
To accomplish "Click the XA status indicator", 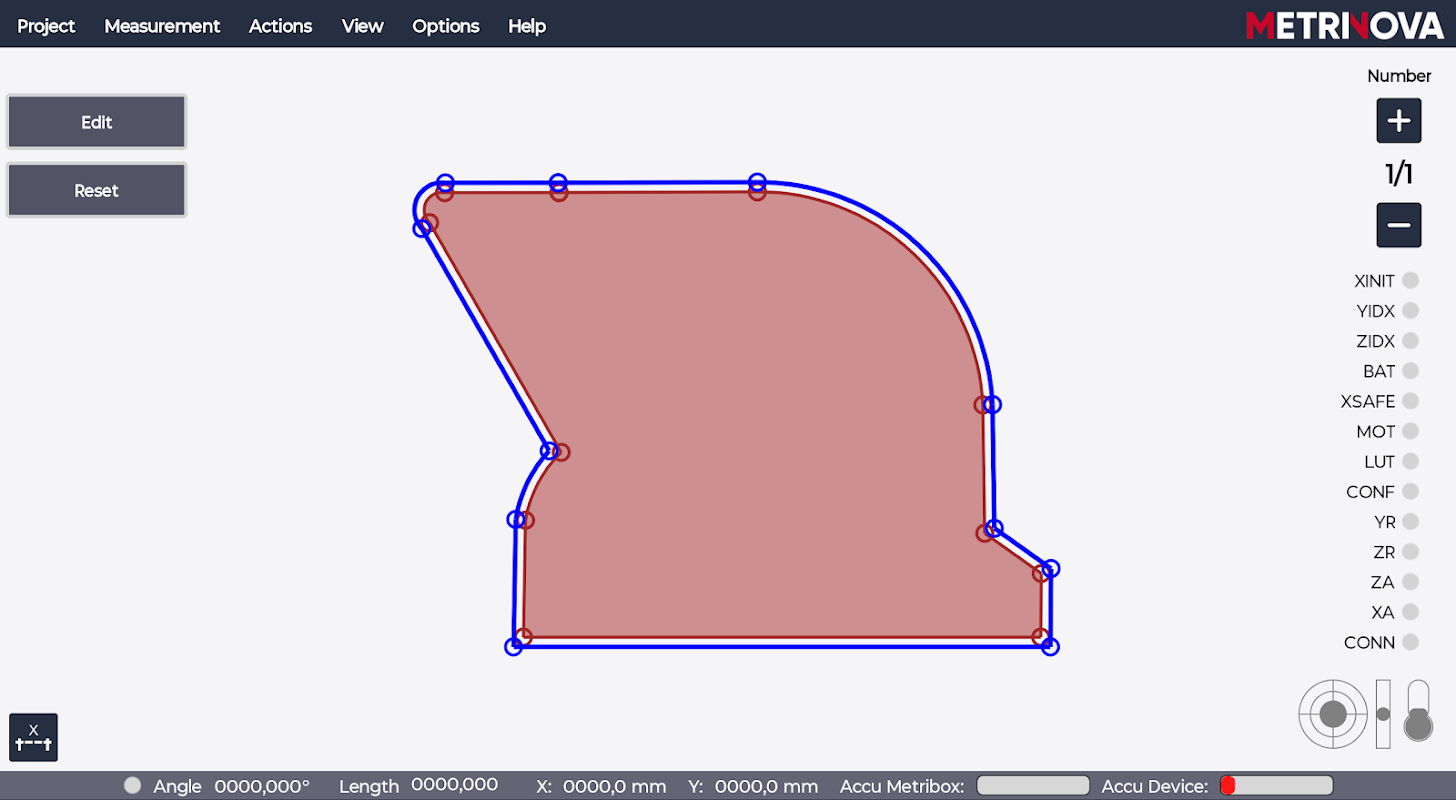I will [1410, 611].
